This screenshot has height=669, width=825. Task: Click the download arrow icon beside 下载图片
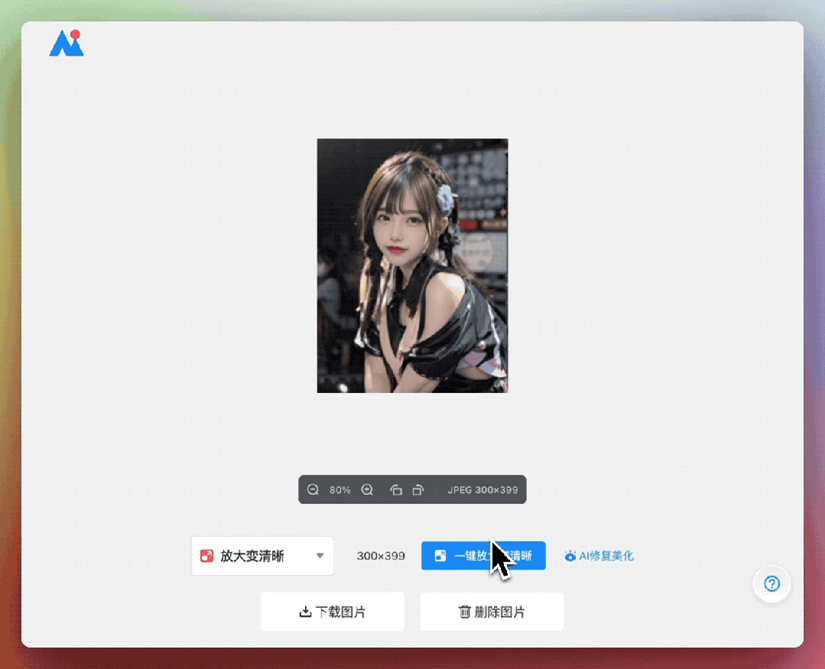305,612
